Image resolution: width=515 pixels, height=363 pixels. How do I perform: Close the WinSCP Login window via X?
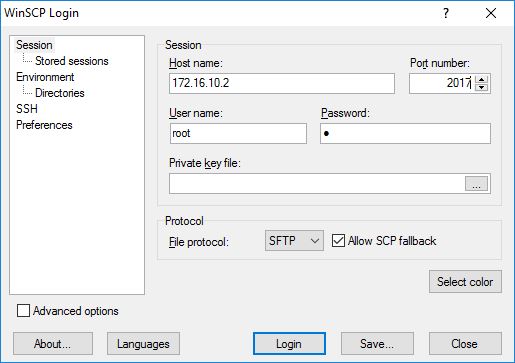tap(491, 13)
